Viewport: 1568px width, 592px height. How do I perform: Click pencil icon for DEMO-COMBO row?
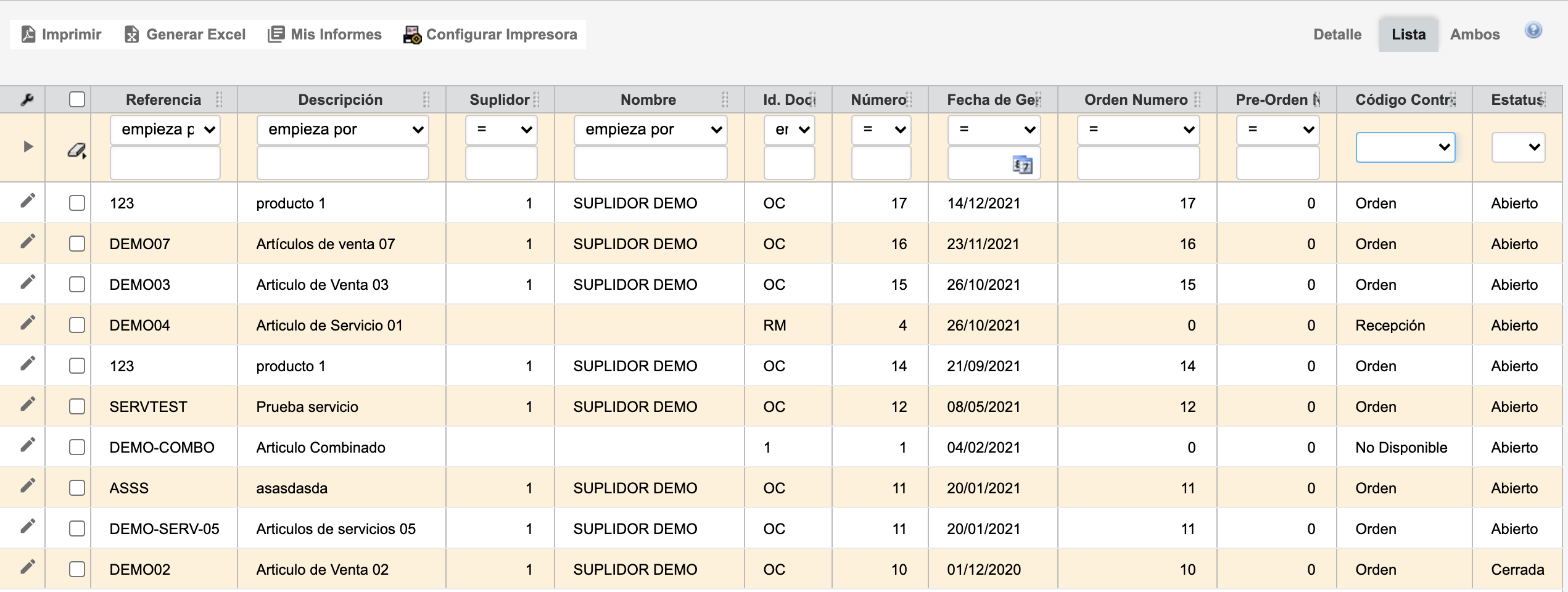27,445
